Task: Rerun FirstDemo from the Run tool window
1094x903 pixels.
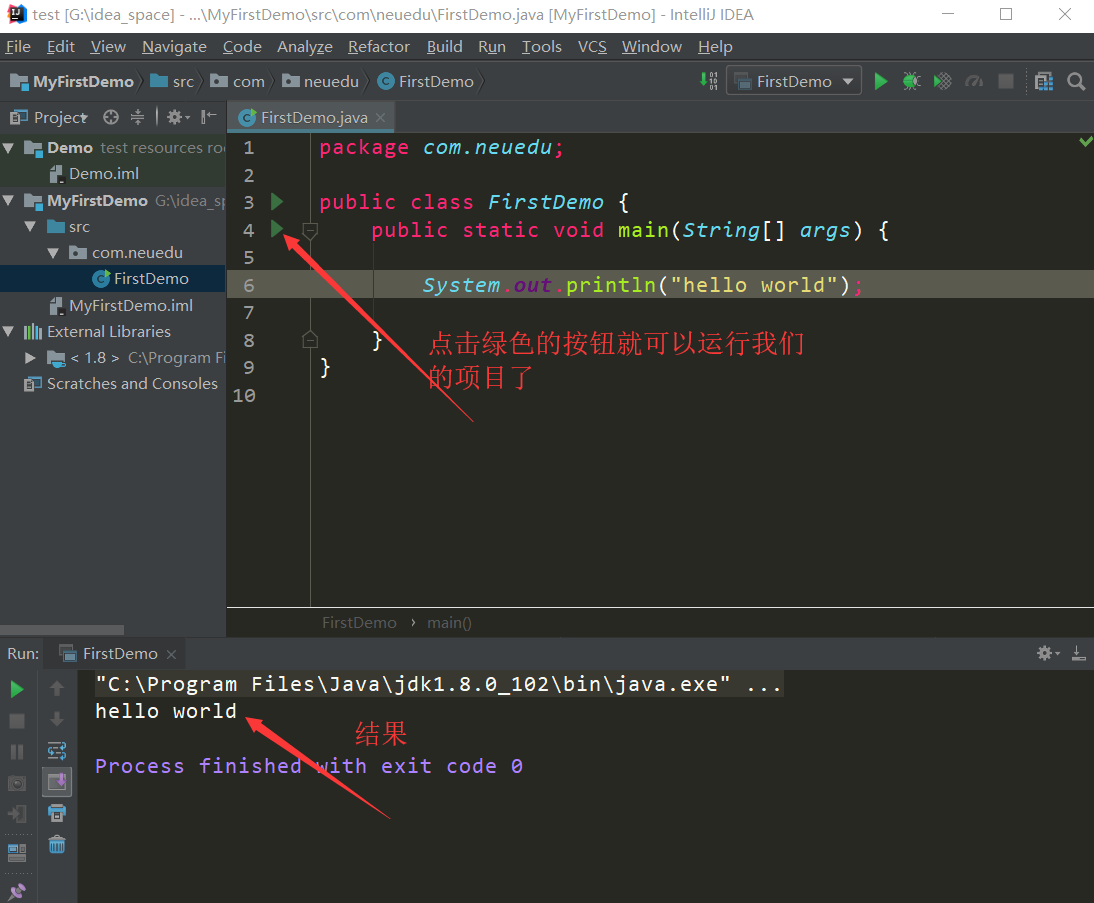Action: click(x=16, y=688)
